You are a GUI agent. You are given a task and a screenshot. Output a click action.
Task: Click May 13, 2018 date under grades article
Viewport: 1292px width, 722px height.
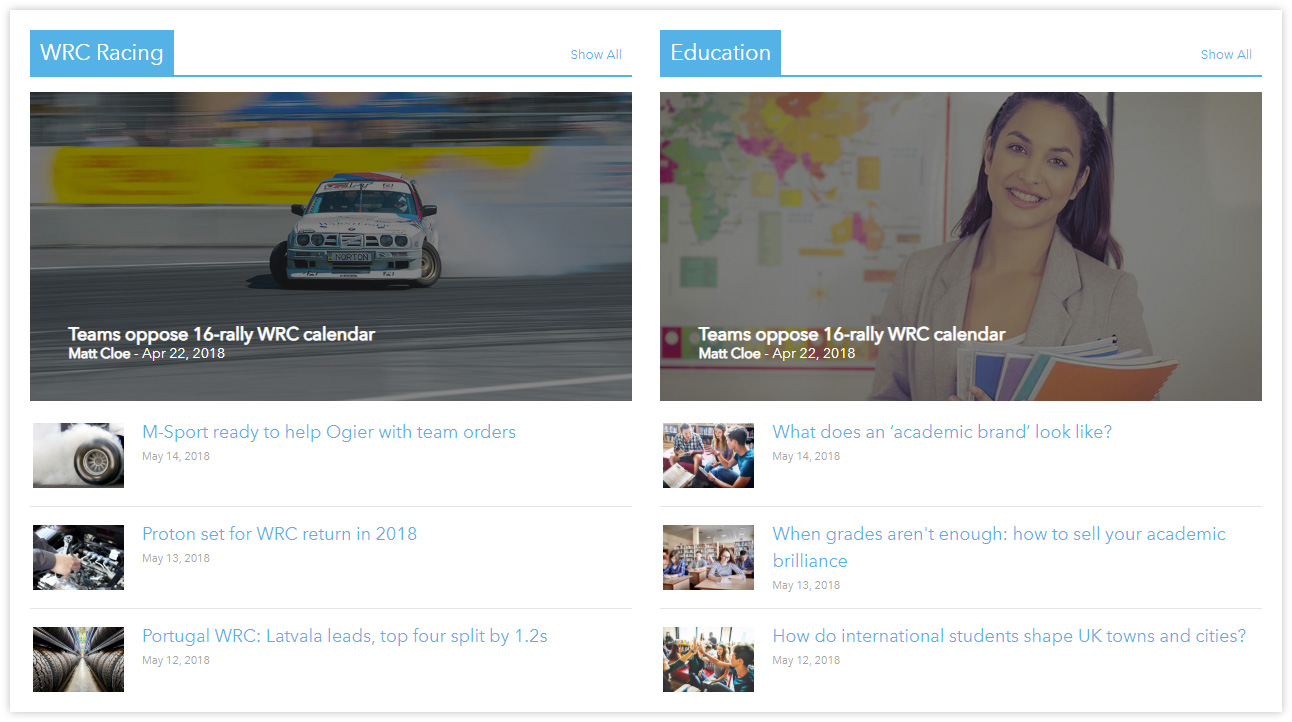(x=806, y=585)
